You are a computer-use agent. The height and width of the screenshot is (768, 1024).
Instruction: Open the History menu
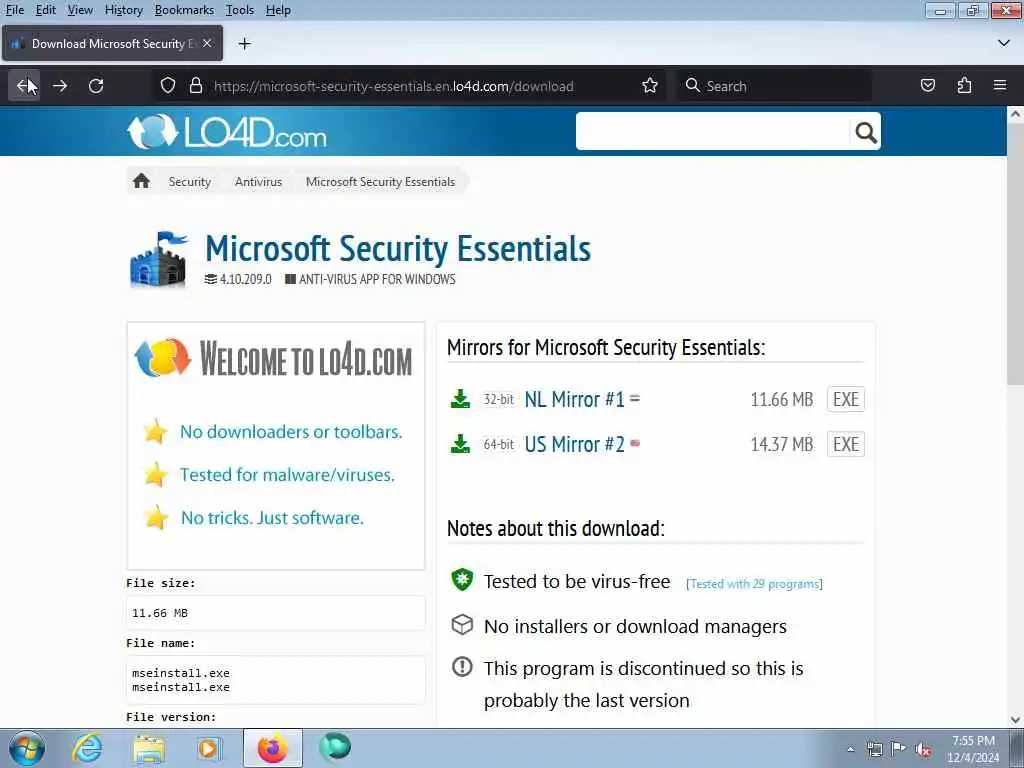click(123, 10)
